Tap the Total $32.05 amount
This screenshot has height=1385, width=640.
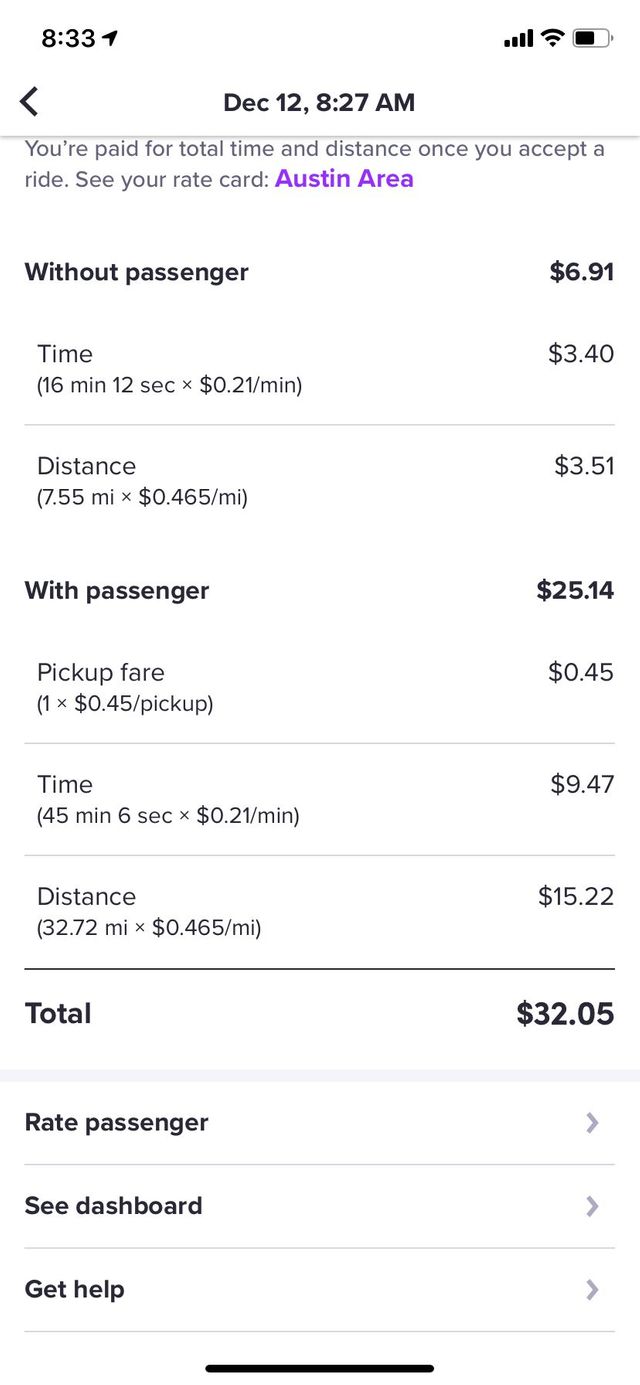coord(566,1013)
